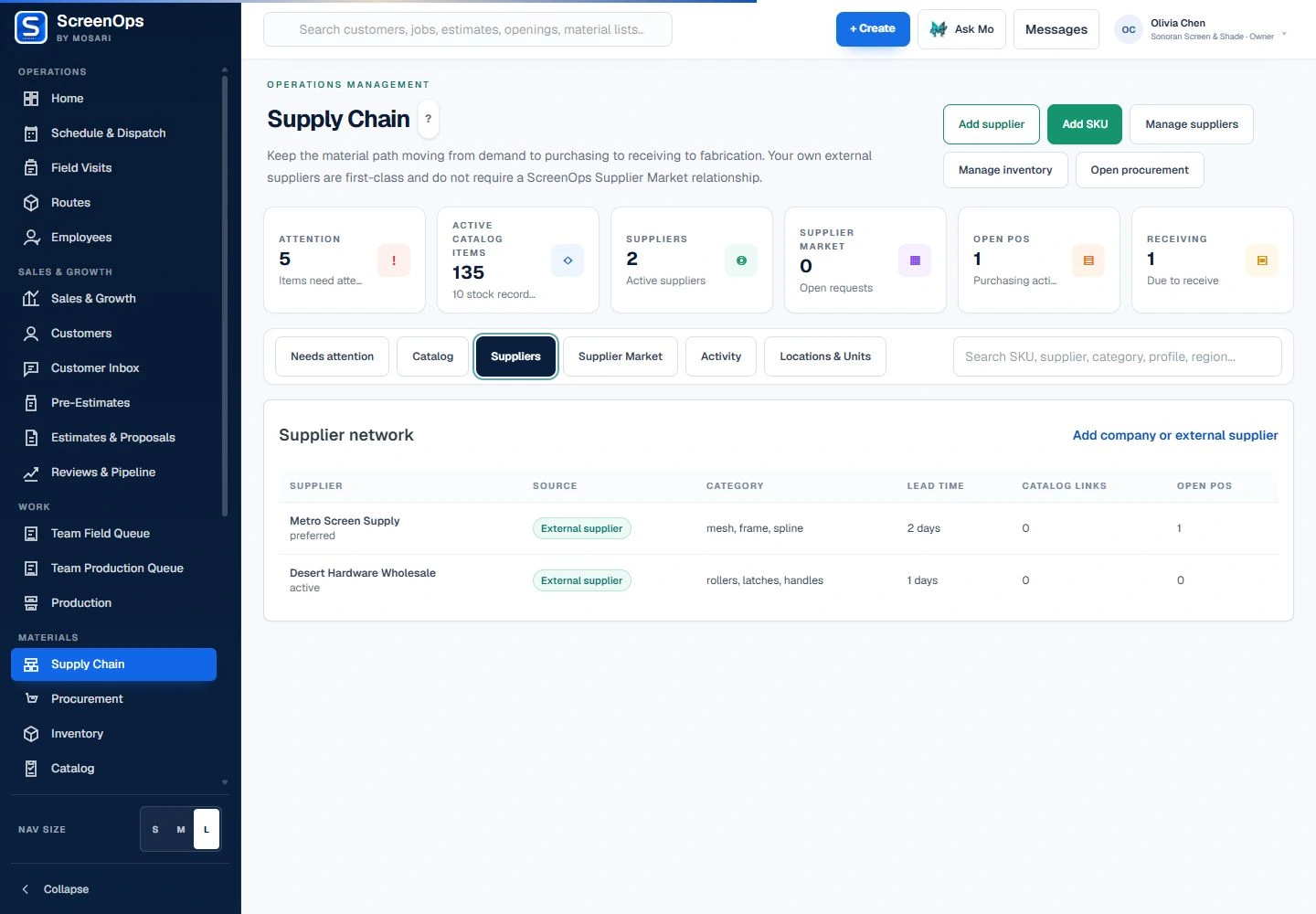Open the Locations & Units tab

(825, 356)
